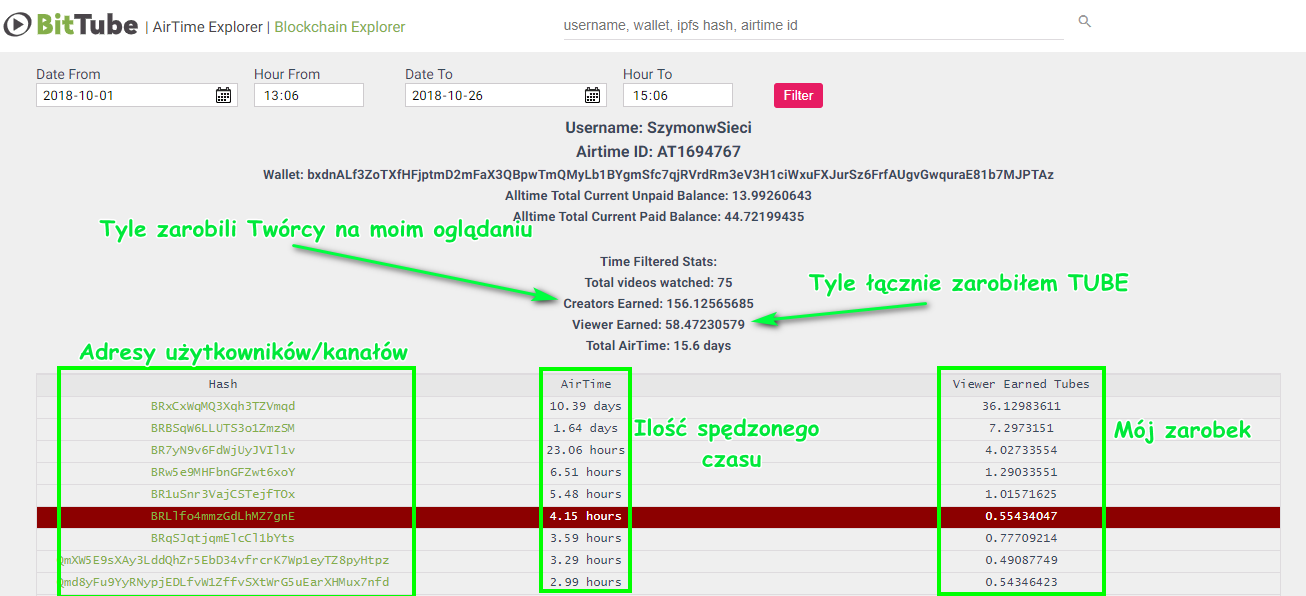The image size is (1306, 596).
Task: Open hash ending K7Wp1eyTZ8pyHtpz
Action: 223,560
